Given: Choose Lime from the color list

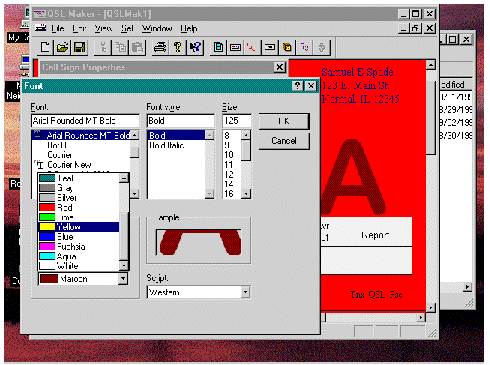Looking at the screenshot, I should point(79,217).
